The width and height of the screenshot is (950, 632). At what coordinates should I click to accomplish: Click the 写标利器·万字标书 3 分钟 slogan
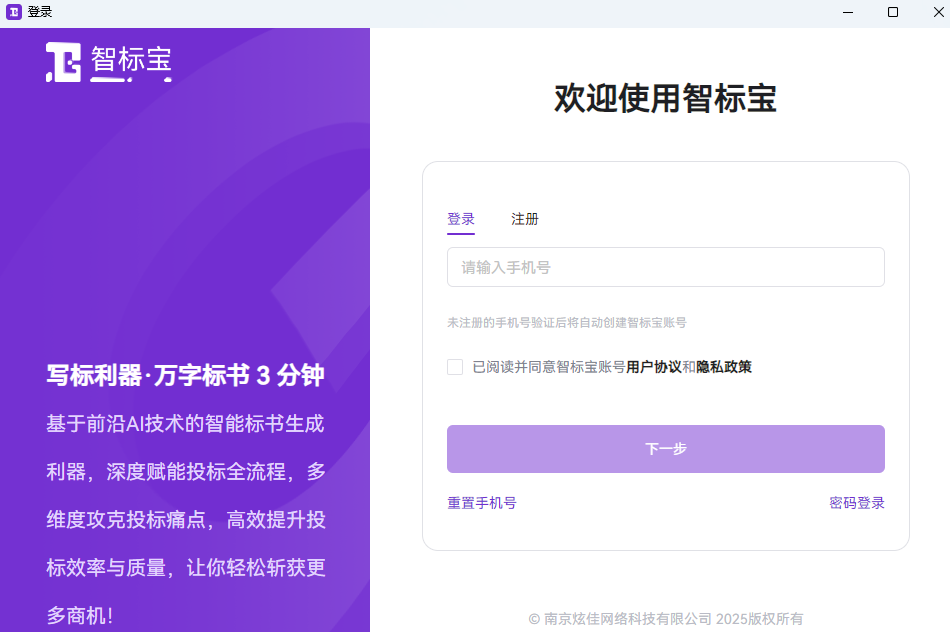pos(185,376)
